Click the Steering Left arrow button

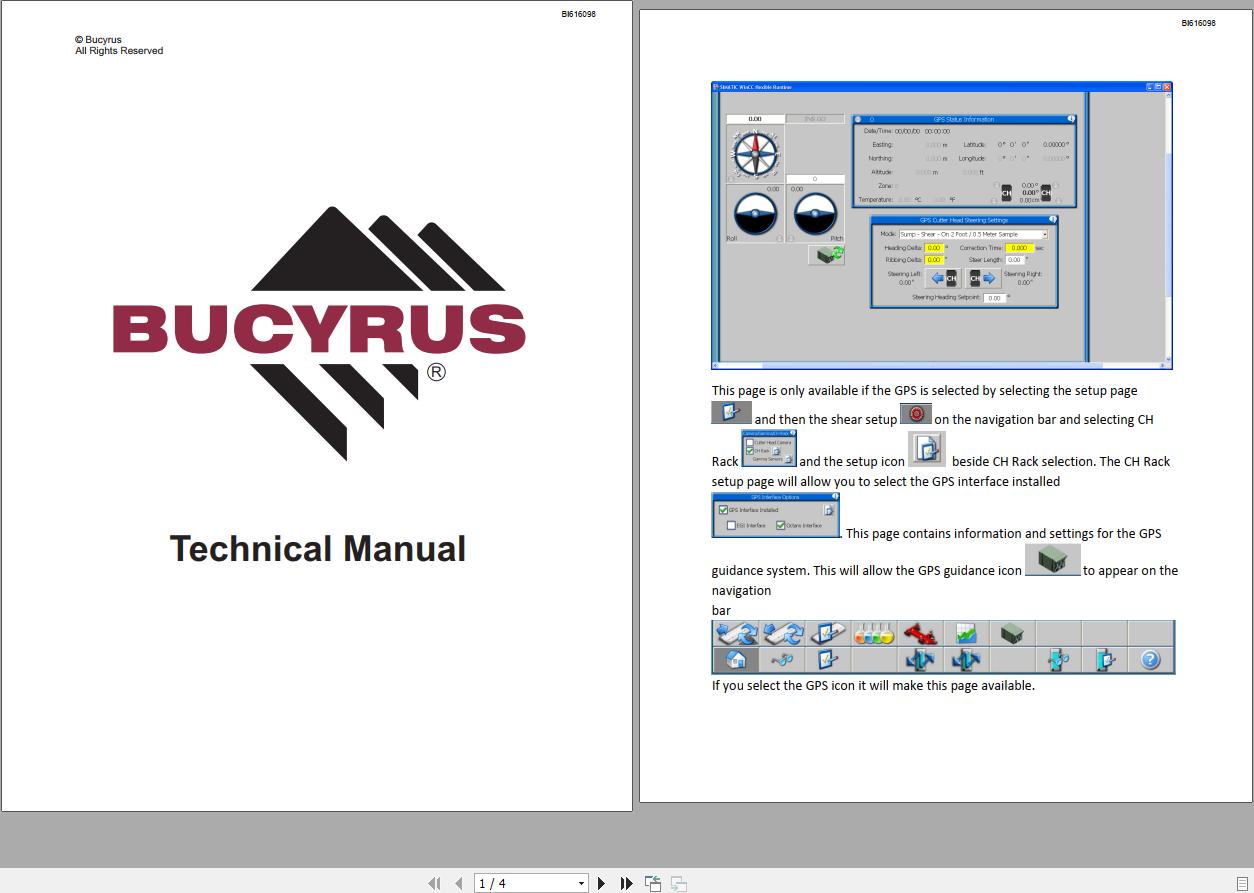click(x=943, y=279)
